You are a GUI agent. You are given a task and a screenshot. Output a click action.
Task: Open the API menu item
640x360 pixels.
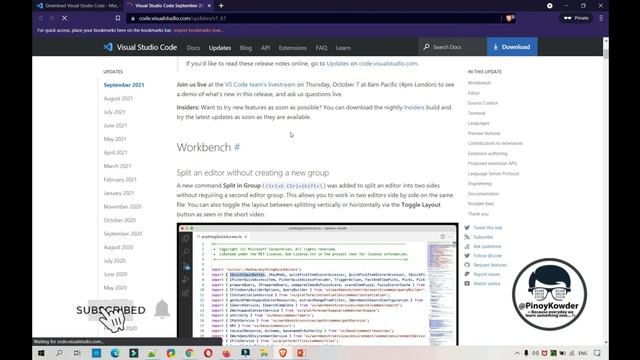[265, 48]
